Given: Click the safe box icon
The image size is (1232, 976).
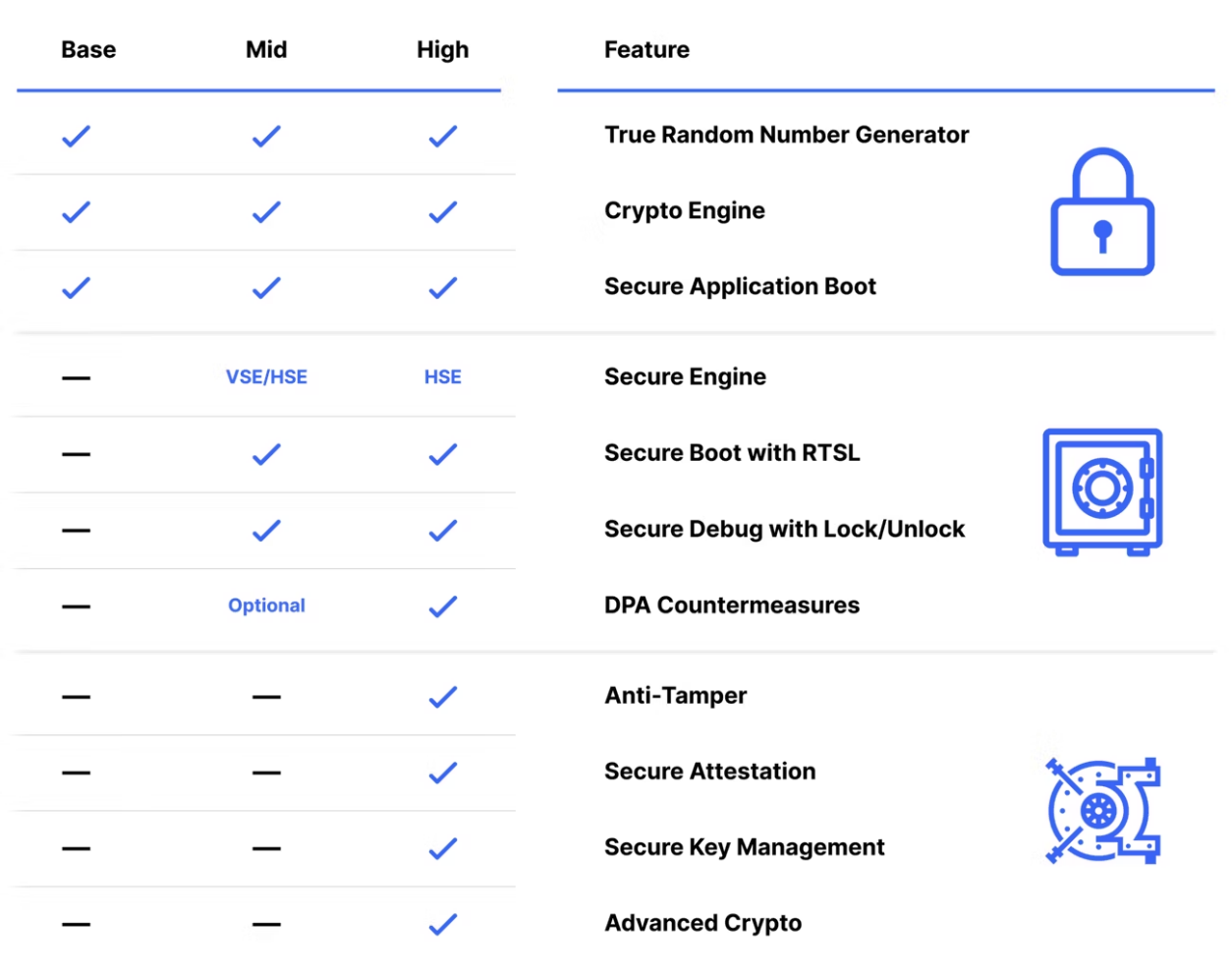Looking at the screenshot, I should [x=1102, y=491].
